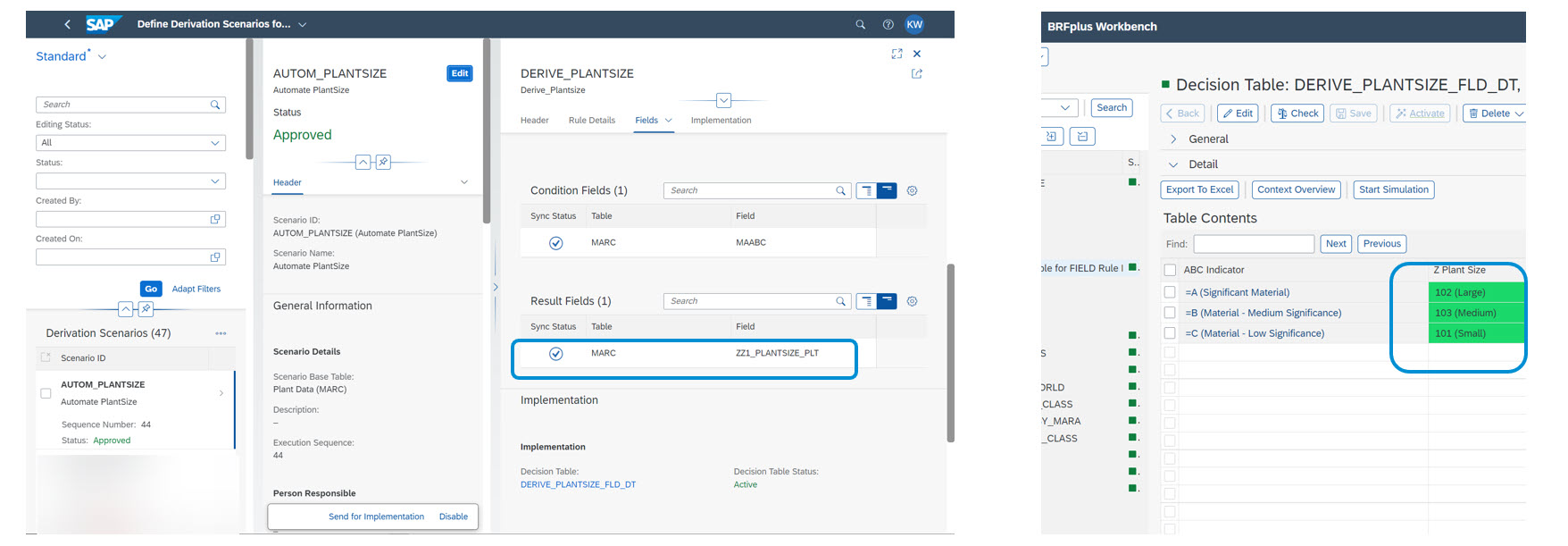Tick the AUTOM_PLANTSIZE scenario checkbox
The height and width of the screenshot is (546, 1568).
[46, 393]
